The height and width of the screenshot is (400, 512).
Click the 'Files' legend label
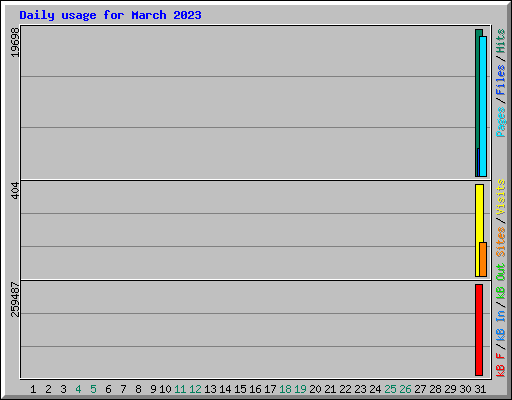501,80
